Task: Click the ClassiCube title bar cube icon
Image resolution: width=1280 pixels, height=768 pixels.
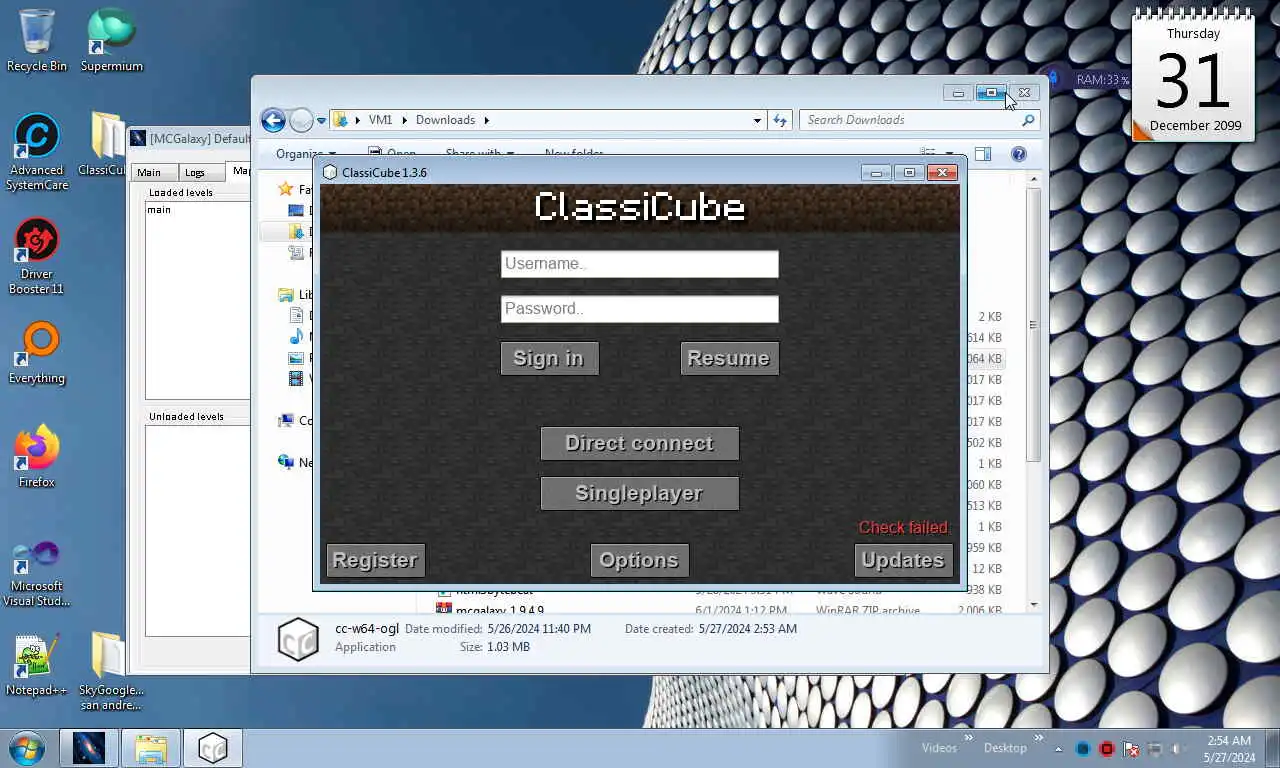Action: click(330, 172)
